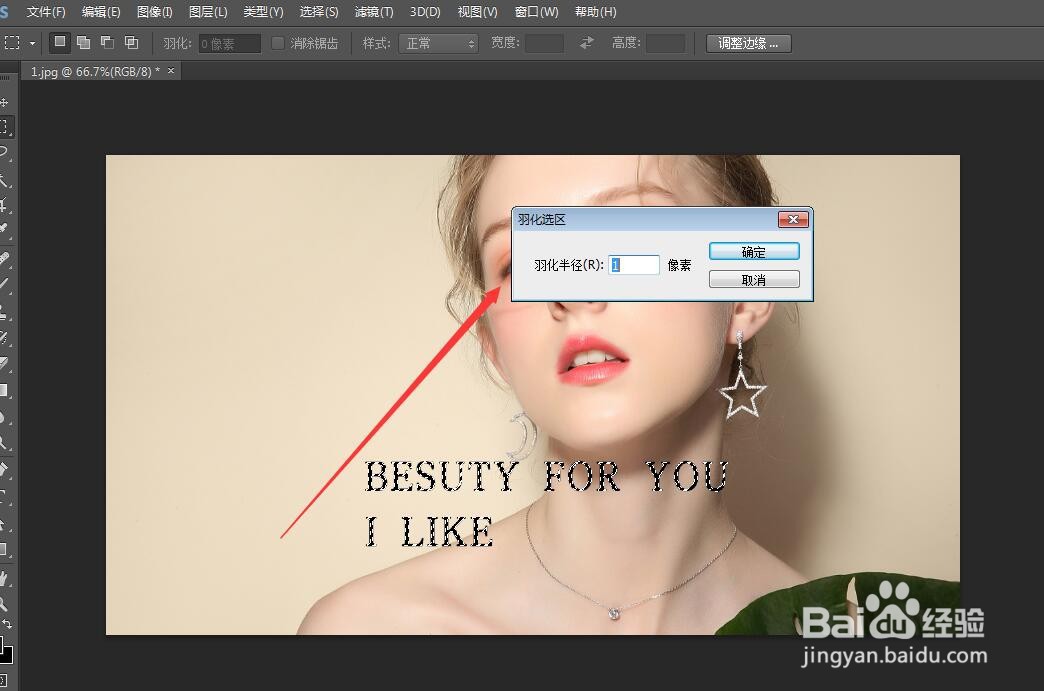Select the History Brush tool
This screenshot has width=1044, height=691.
[x=4, y=338]
